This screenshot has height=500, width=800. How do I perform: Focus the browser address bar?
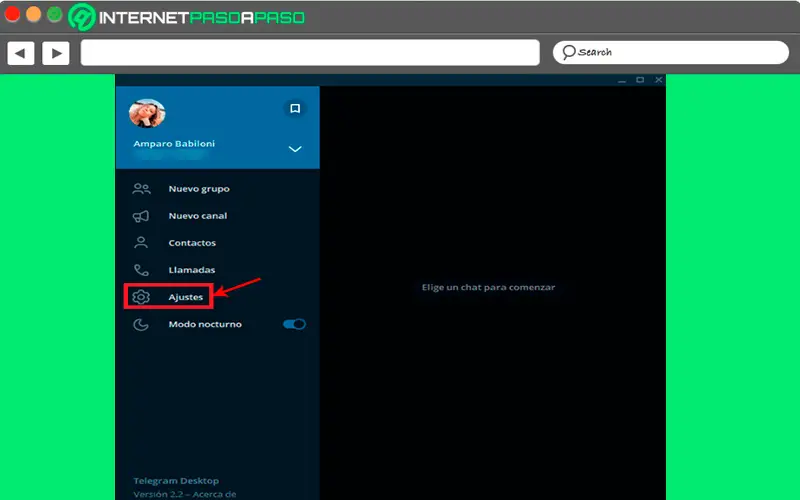tap(310, 53)
